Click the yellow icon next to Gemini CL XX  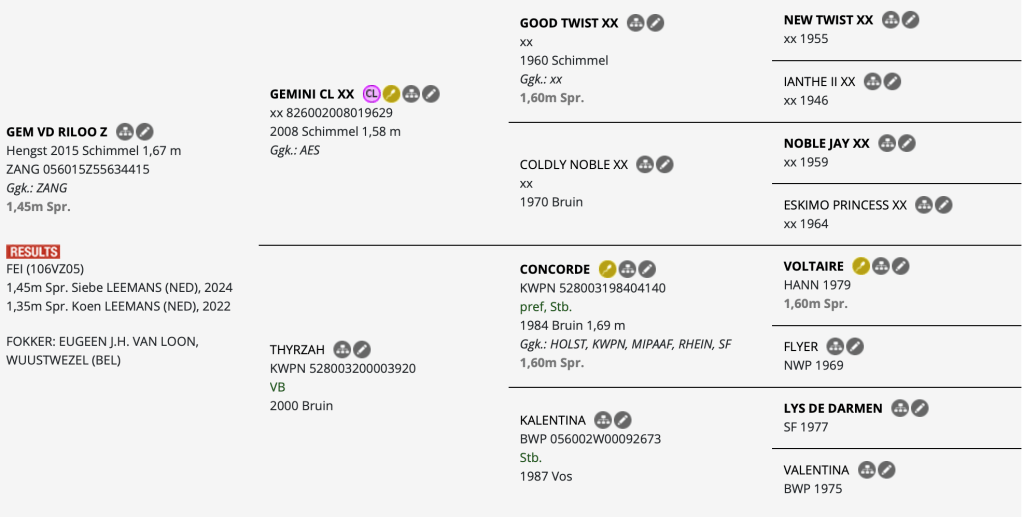coord(392,94)
